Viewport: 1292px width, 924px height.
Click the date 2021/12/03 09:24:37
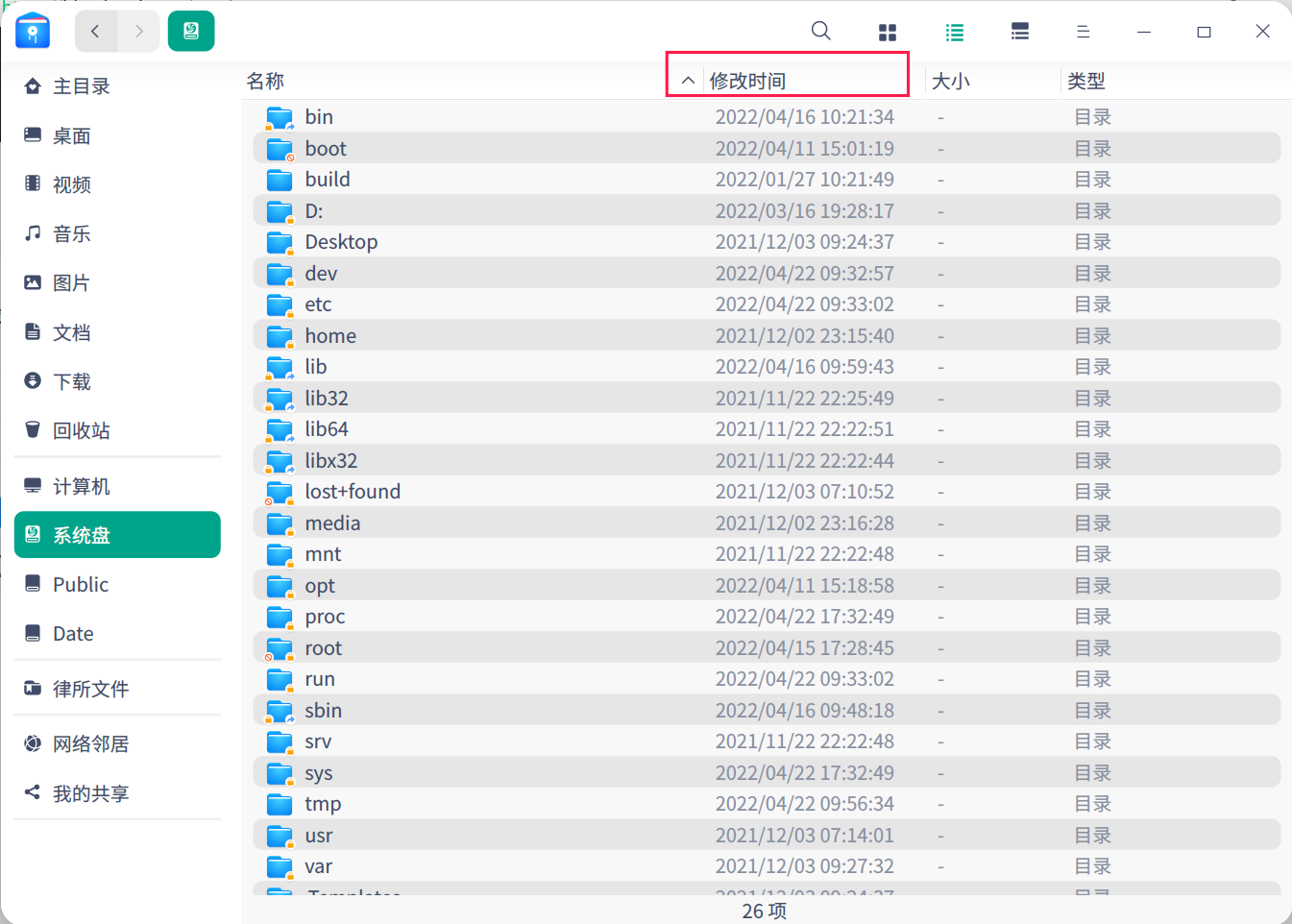pos(805,242)
